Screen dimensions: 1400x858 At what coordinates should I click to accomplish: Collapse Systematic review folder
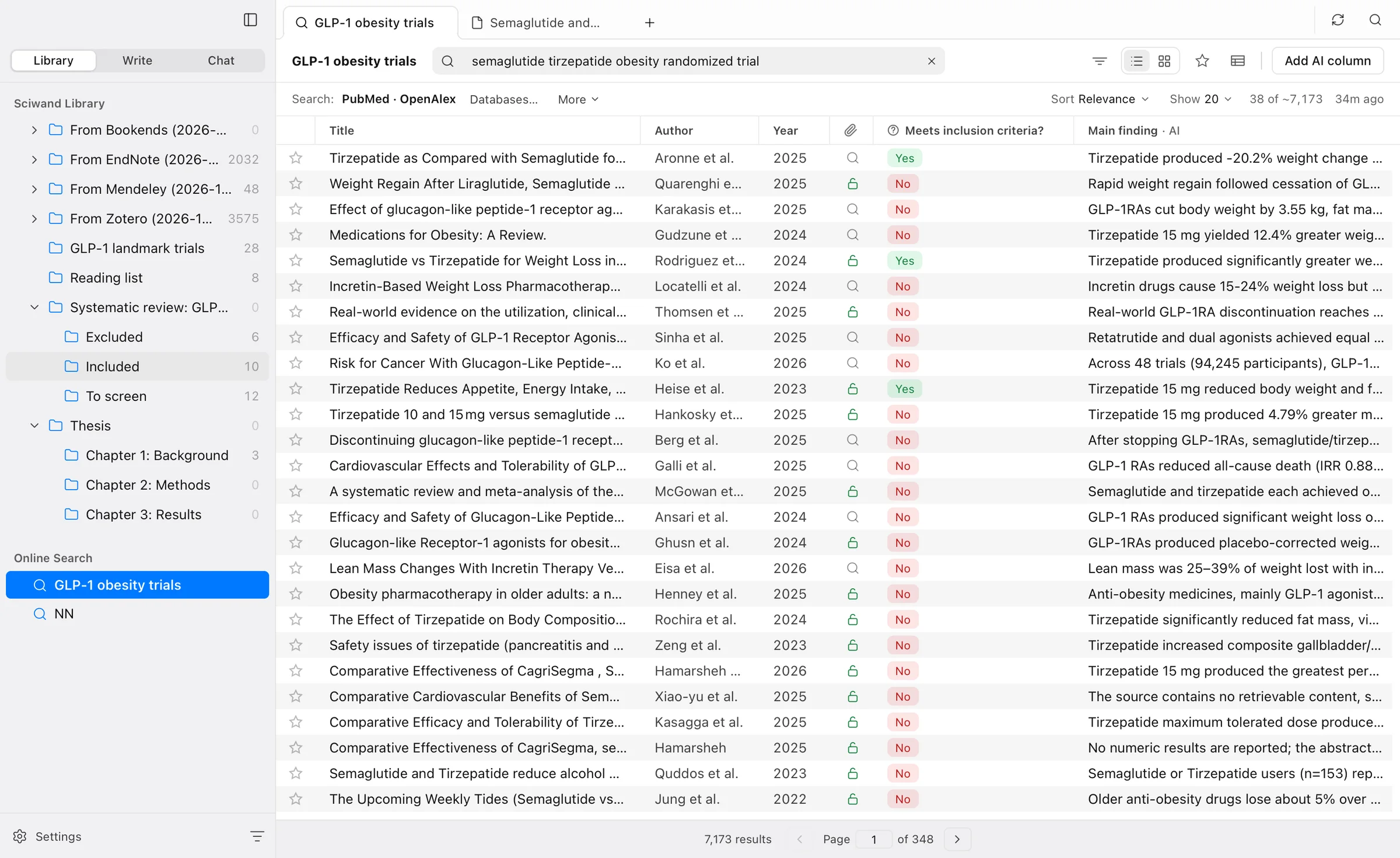point(34,308)
